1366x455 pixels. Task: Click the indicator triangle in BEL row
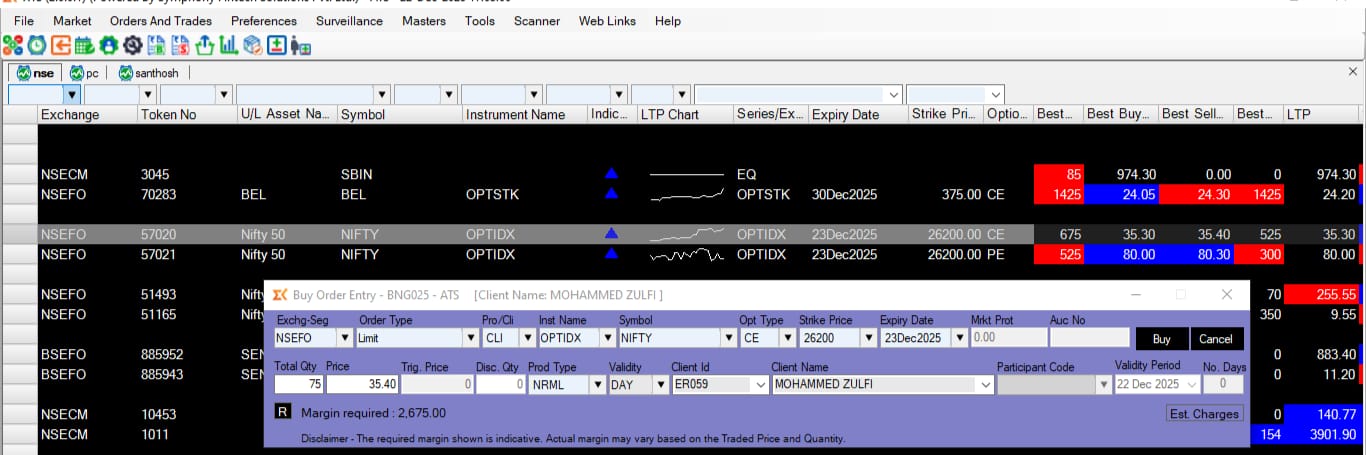[x=611, y=194]
